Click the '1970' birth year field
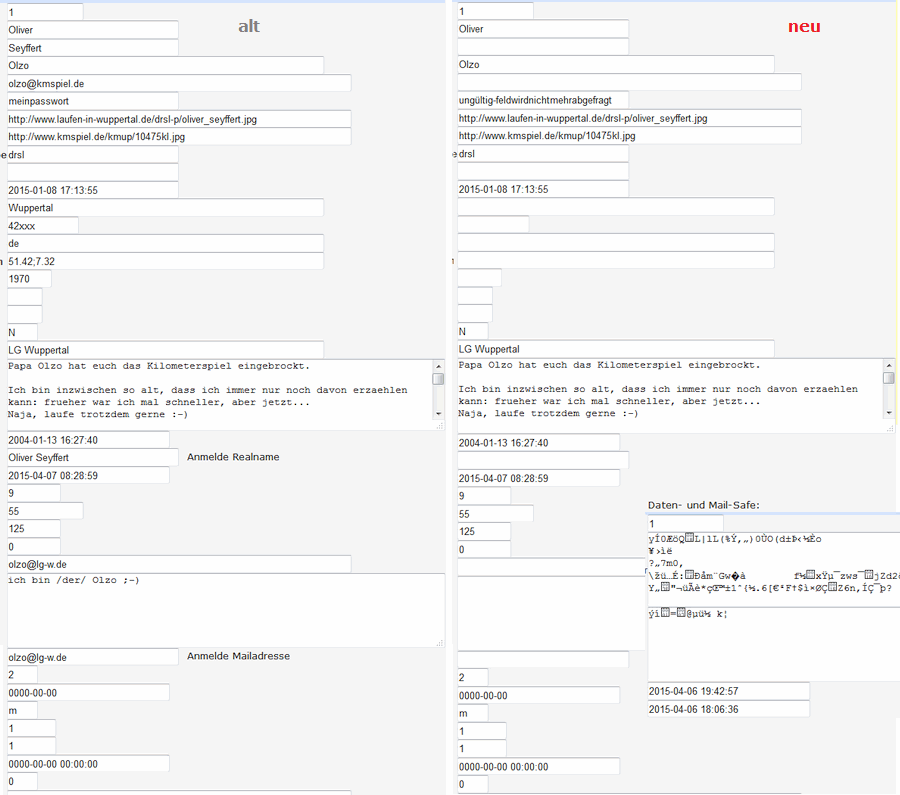The image size is (900, 795). pyautogui.click(x=29, y=279)
